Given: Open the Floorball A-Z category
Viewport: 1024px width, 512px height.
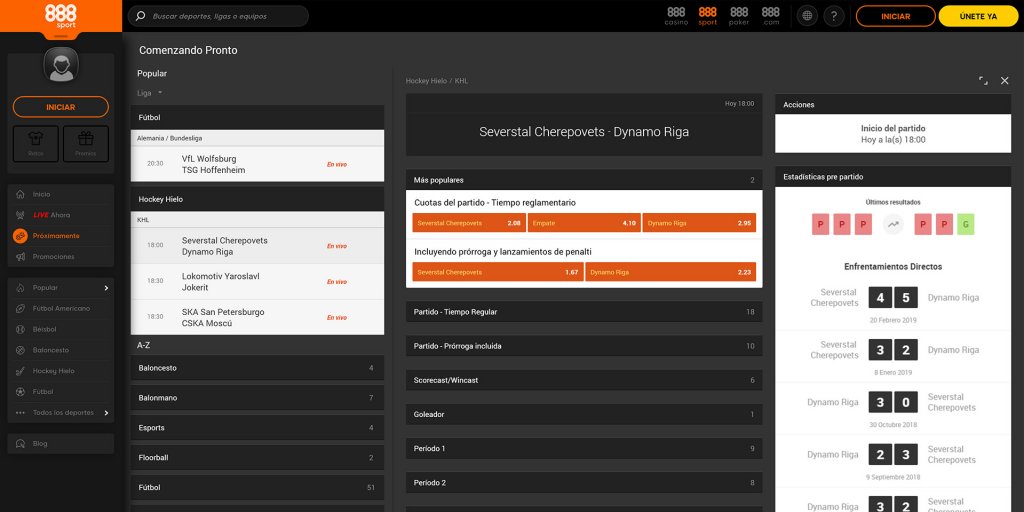Looking at the screenshot, I should 257,458.
